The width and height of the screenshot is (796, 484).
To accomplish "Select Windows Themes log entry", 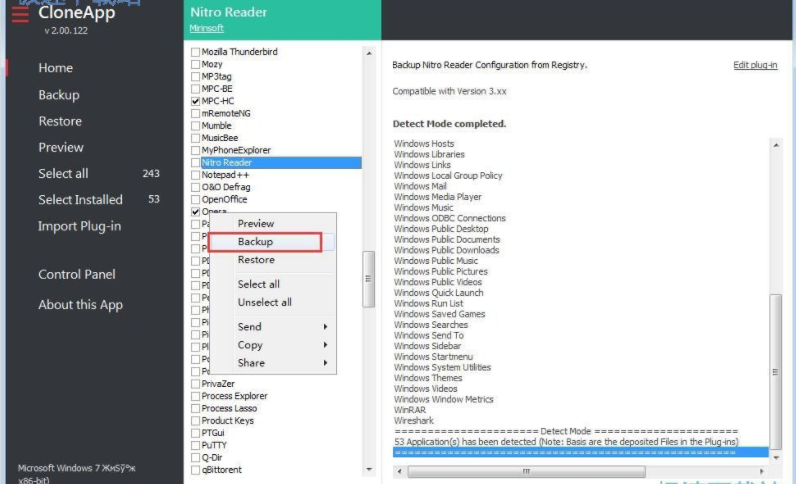I will (427, 378).
